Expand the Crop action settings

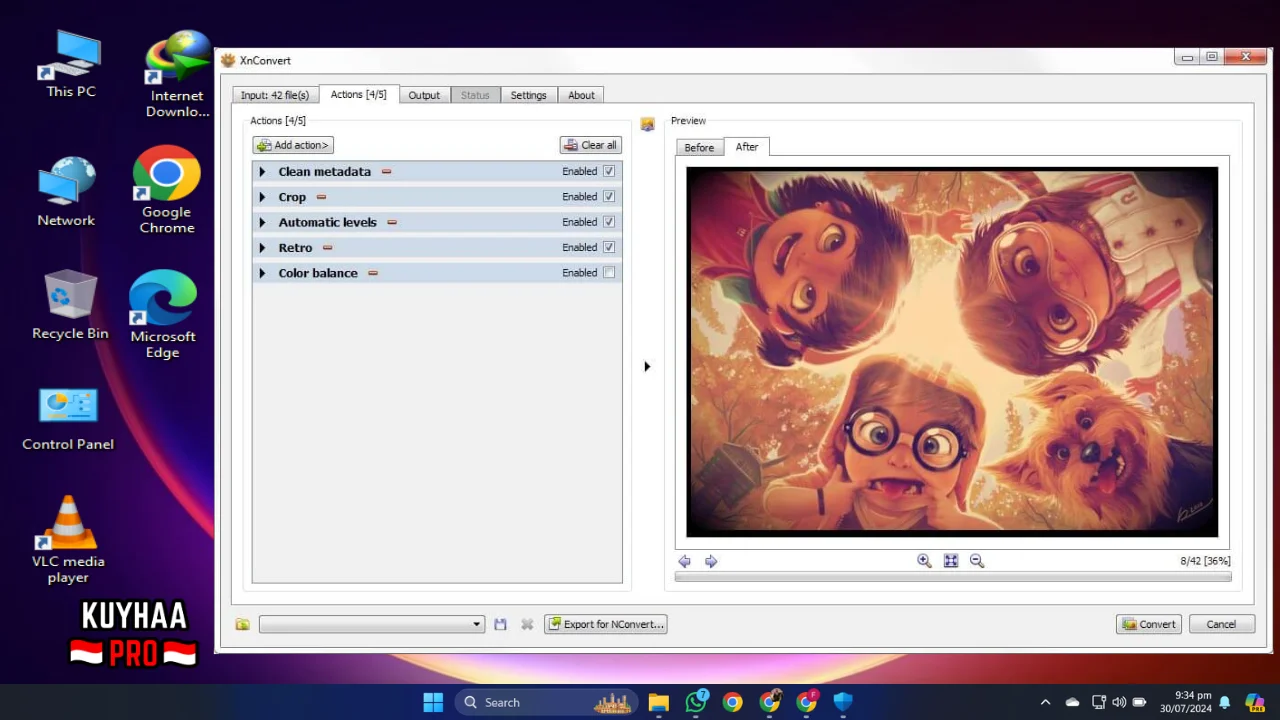click(x=262, y=197)
